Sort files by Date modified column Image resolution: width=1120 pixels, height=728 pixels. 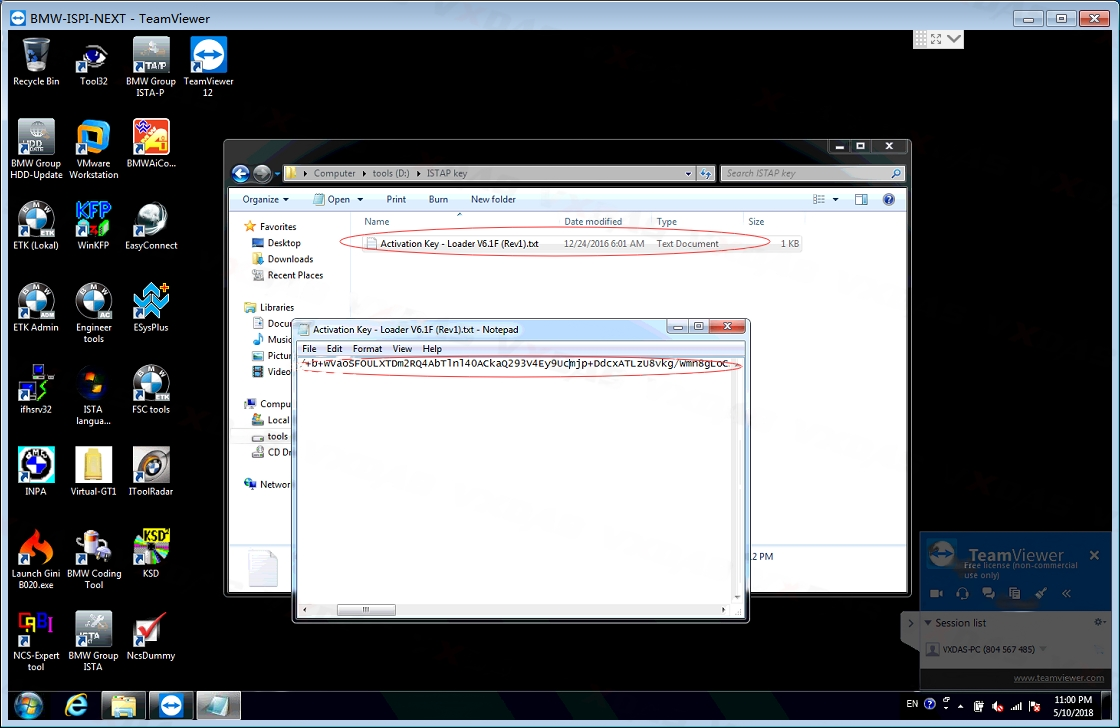(x=593, y=221)
